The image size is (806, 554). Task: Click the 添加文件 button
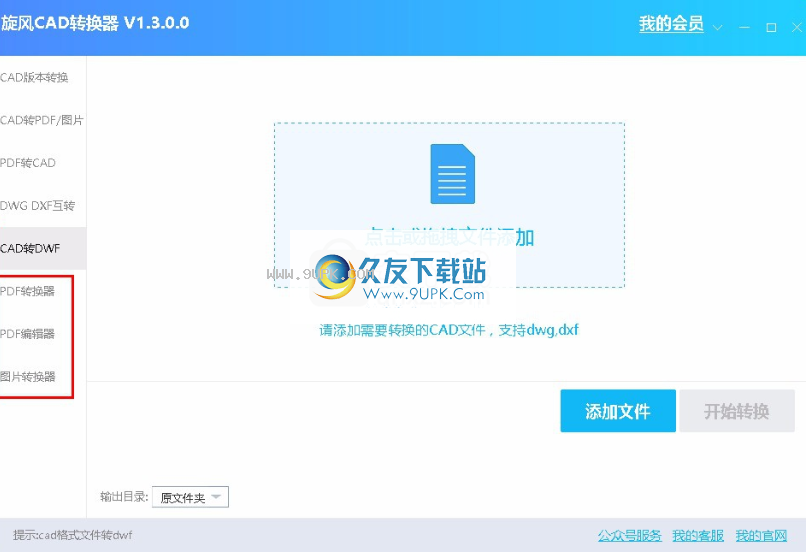618,411
